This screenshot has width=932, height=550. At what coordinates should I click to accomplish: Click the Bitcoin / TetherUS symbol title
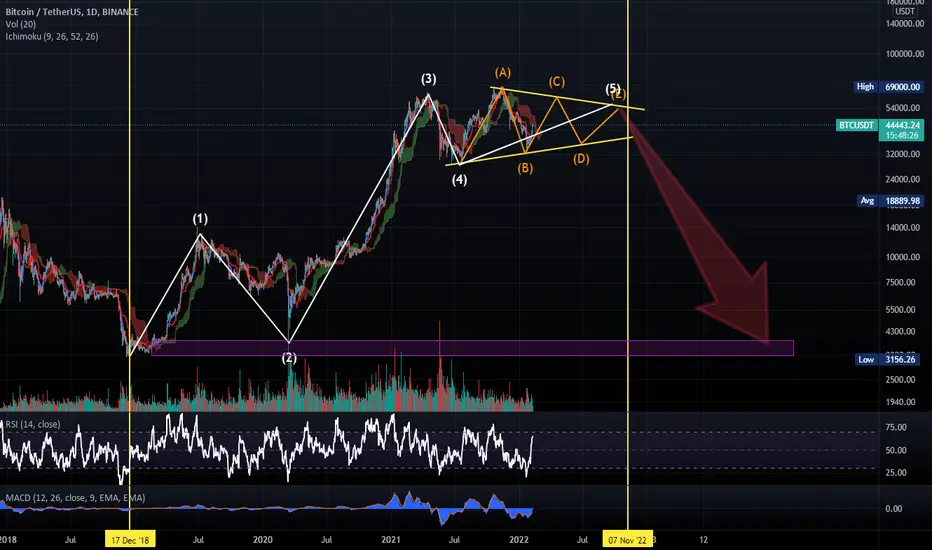pos(72,12)
